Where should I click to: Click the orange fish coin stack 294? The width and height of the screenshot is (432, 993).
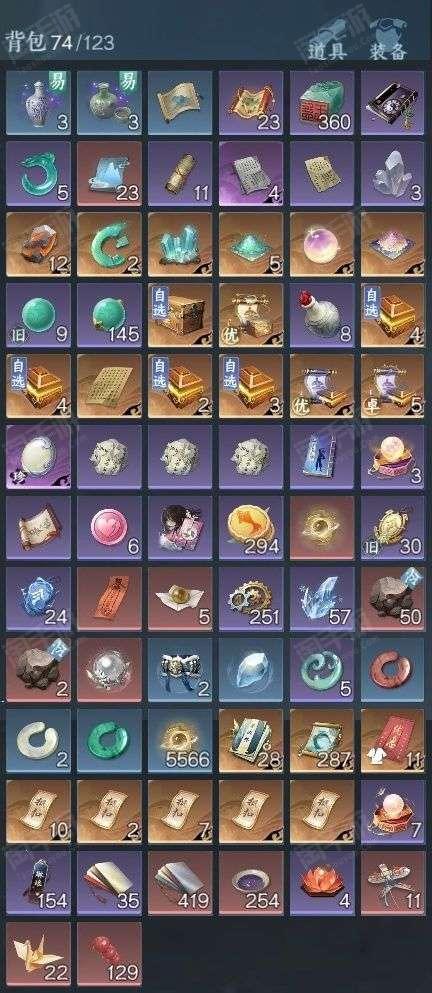[x=251, y=527]
